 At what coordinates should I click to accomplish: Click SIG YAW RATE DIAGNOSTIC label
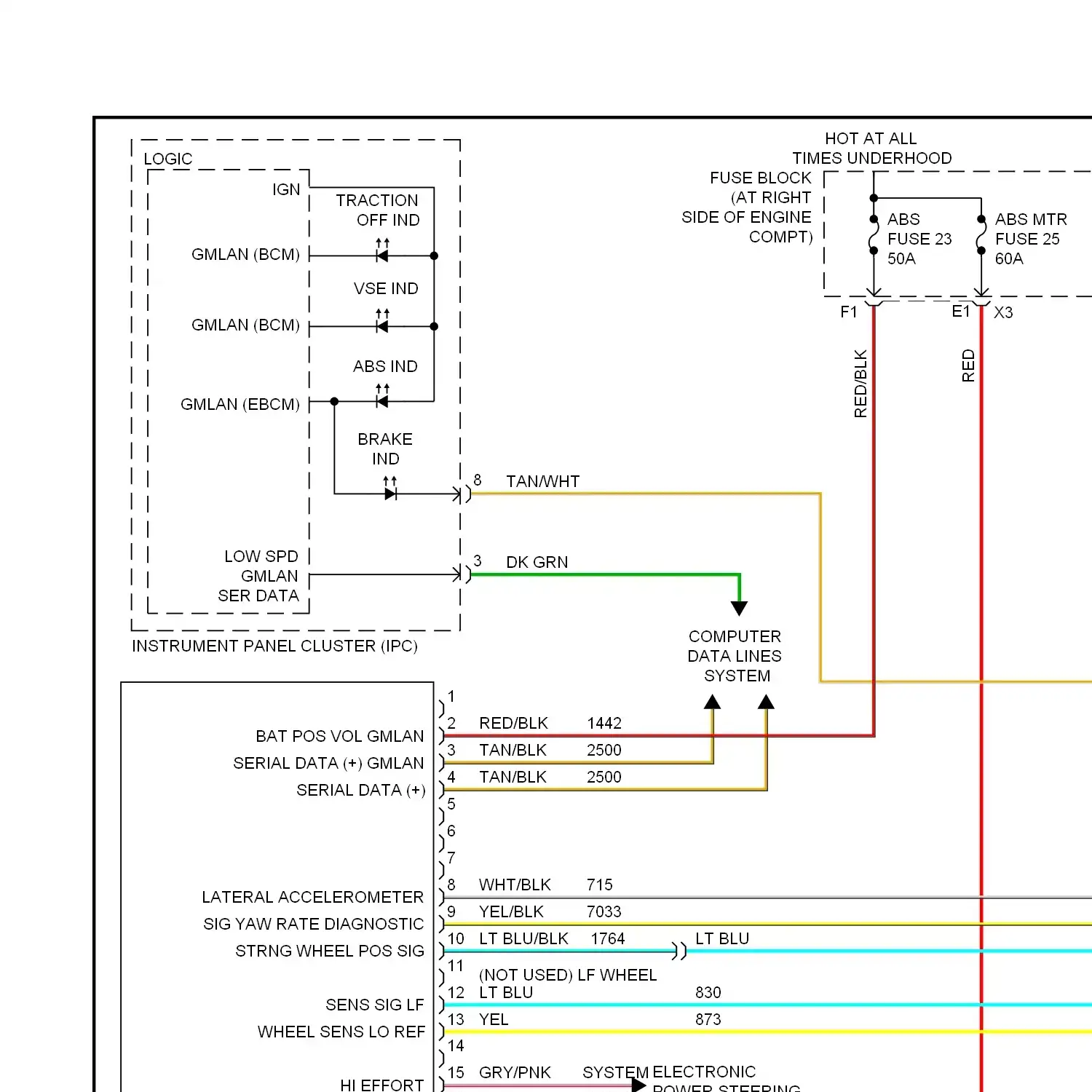(x=314, y=924)
